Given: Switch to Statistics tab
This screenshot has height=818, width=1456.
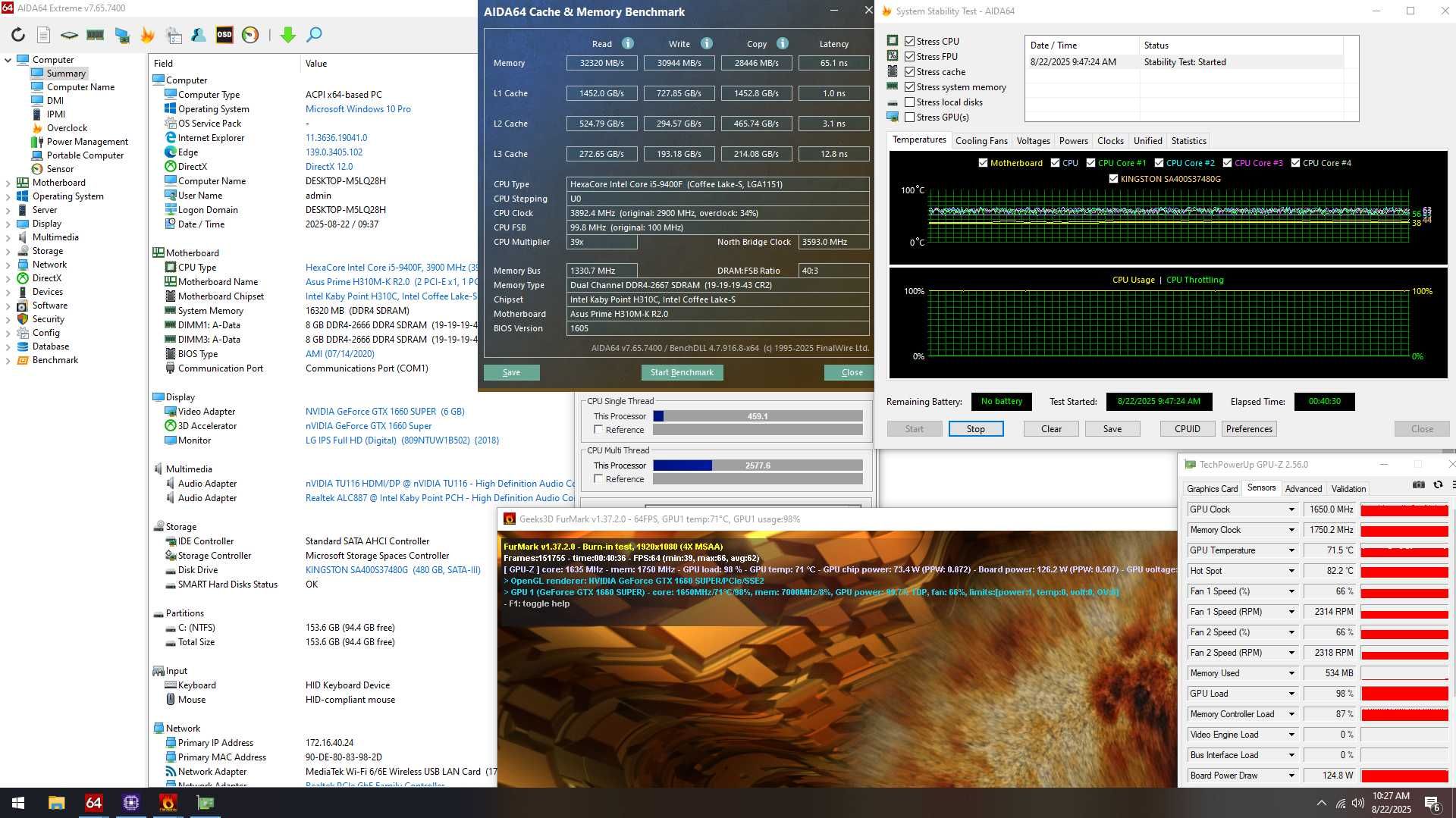Looking at the screenshot, I should pyautogui.click(x=1188, y=141).
